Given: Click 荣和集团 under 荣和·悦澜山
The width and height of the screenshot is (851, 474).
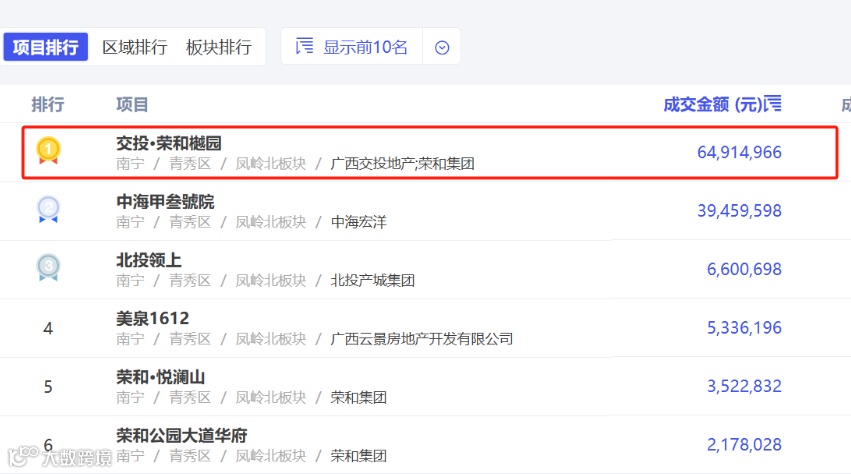Looking at the screenshot, I should tap(359, 398).
